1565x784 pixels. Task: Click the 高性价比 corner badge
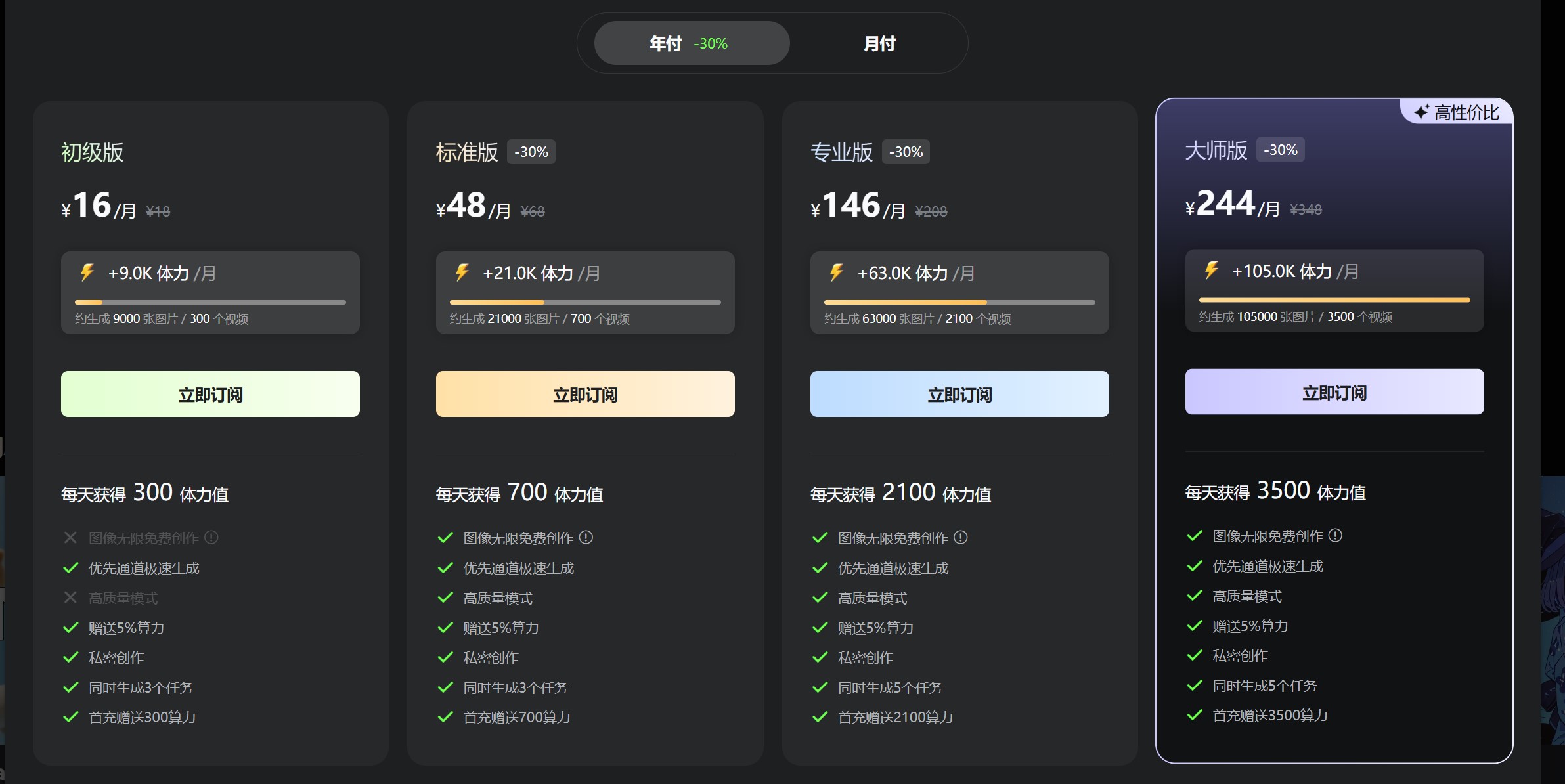point(1457,112)
